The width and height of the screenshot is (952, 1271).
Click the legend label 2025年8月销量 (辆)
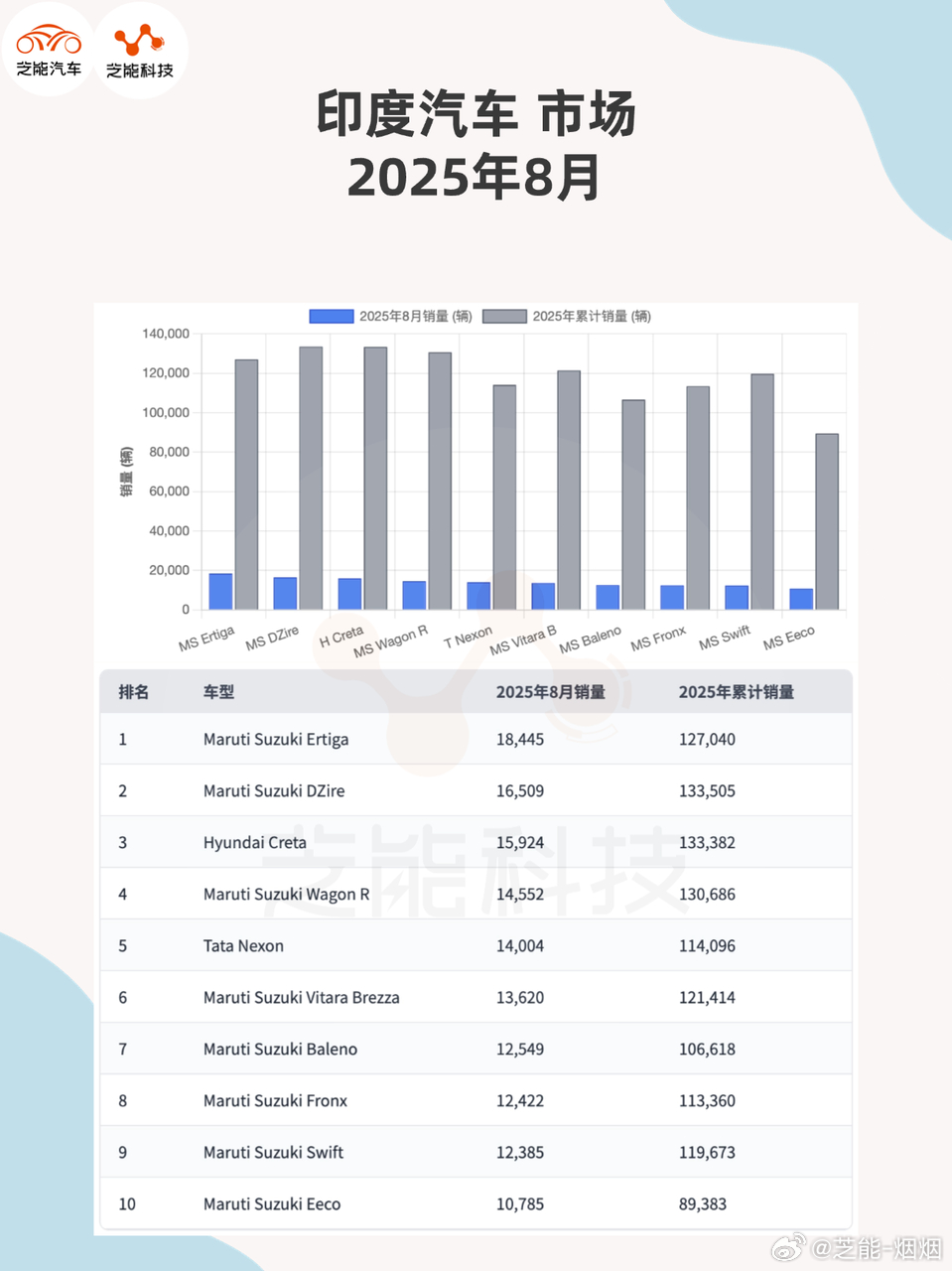pyautogui.click(x=415, y=316)
